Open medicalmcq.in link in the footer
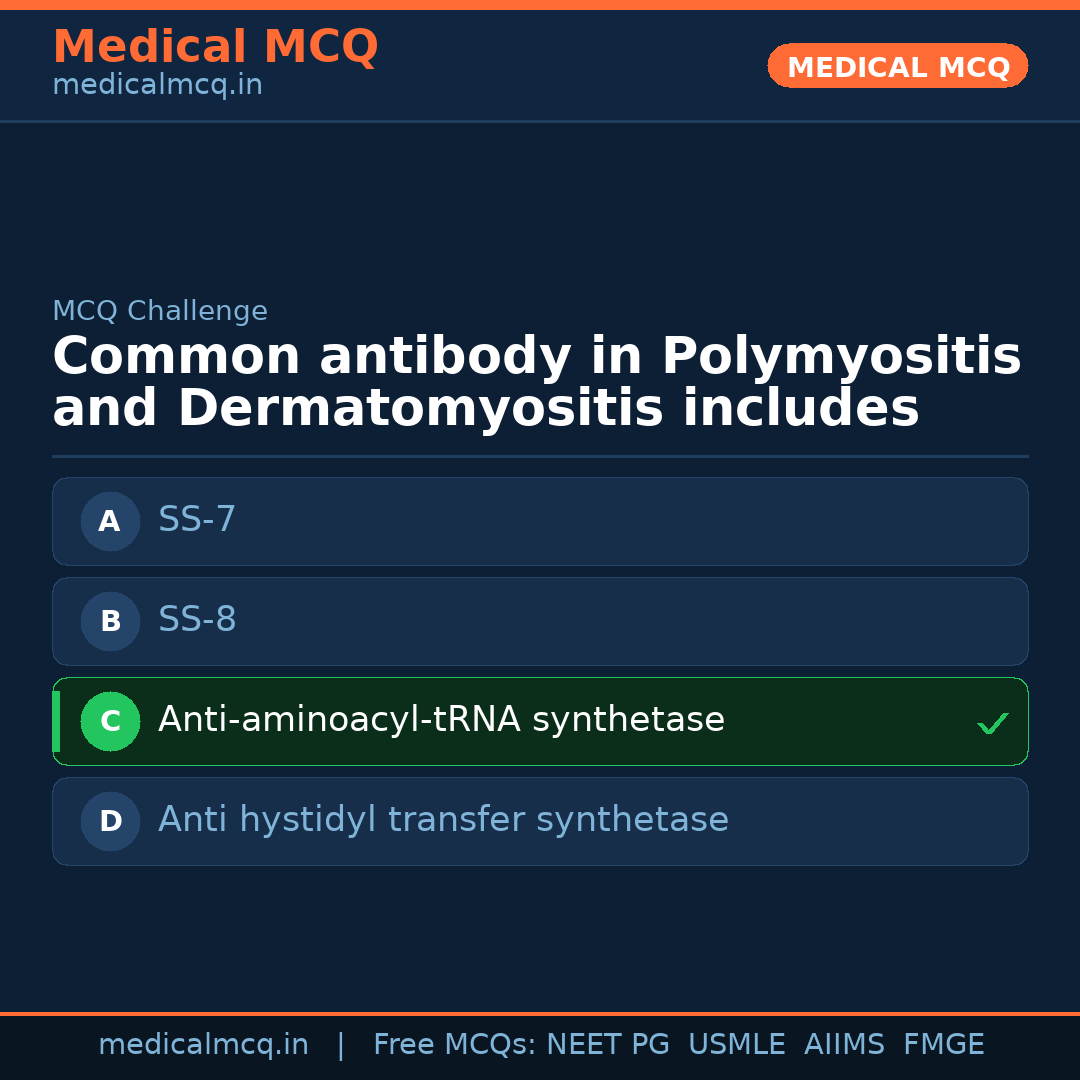 [x=203, y=1045]
